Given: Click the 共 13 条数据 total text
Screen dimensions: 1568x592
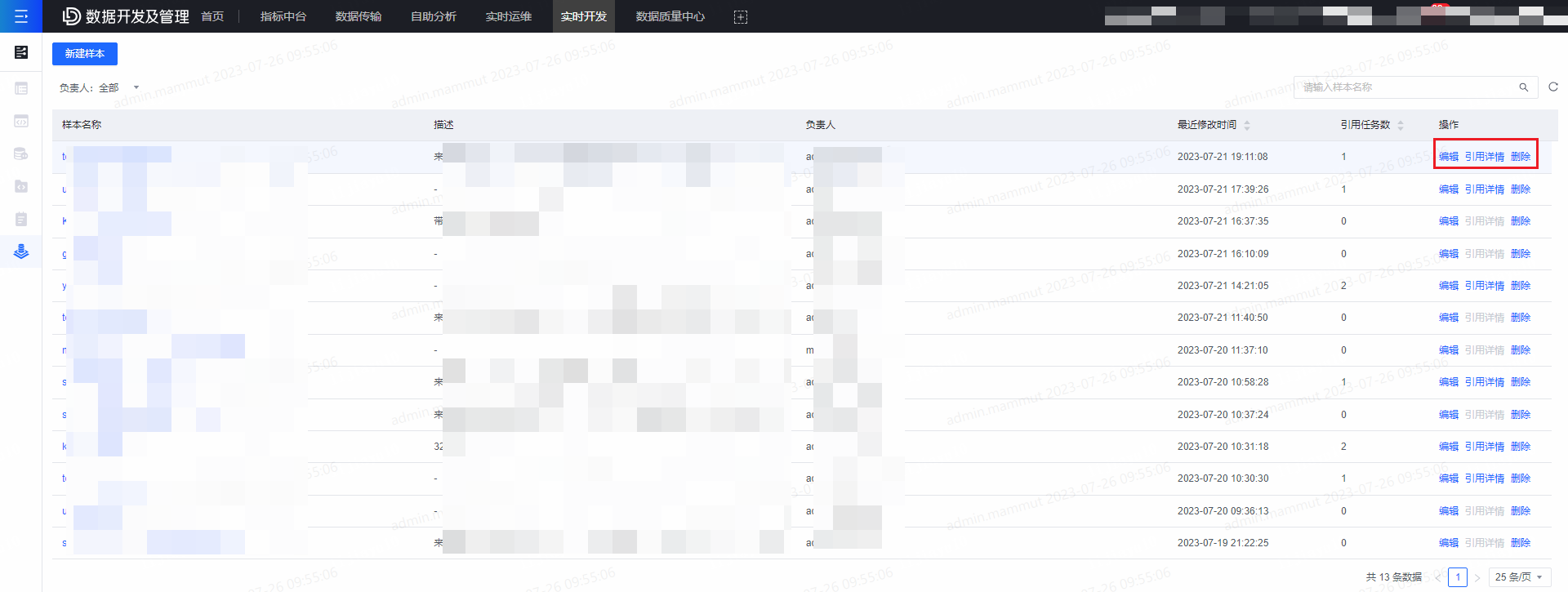Looking at the screenshot, I should click(1394, 577).
